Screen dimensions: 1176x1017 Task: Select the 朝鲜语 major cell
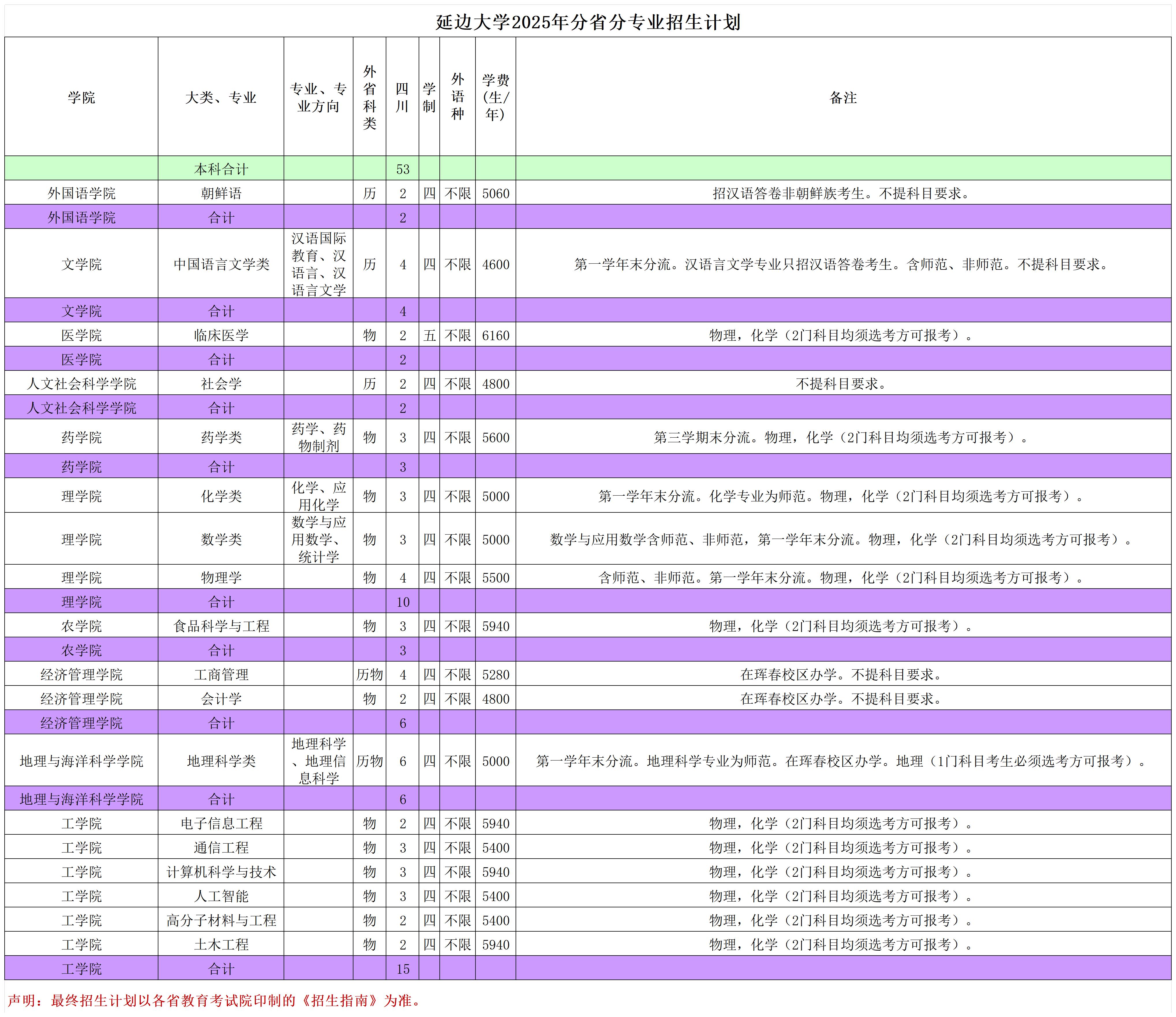coord(221,193)
